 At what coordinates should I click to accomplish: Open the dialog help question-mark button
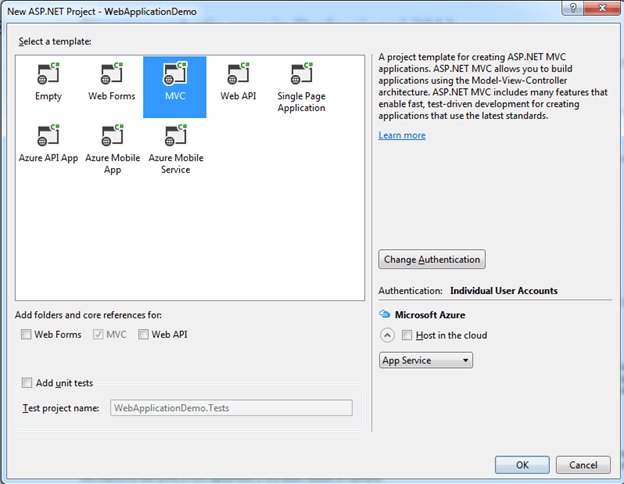(573, 8)
